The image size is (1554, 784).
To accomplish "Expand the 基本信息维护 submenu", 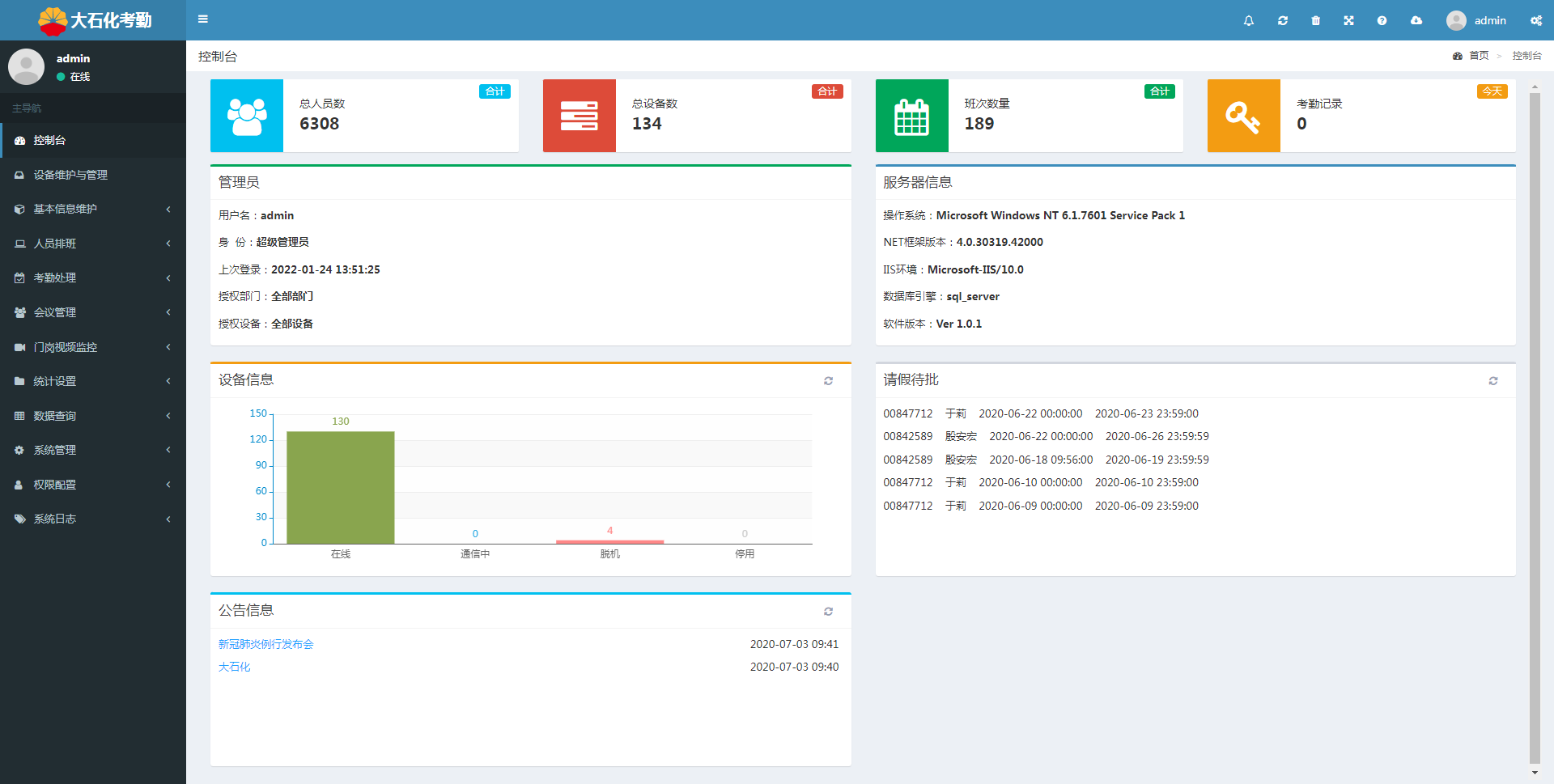I will click(93, 209).
